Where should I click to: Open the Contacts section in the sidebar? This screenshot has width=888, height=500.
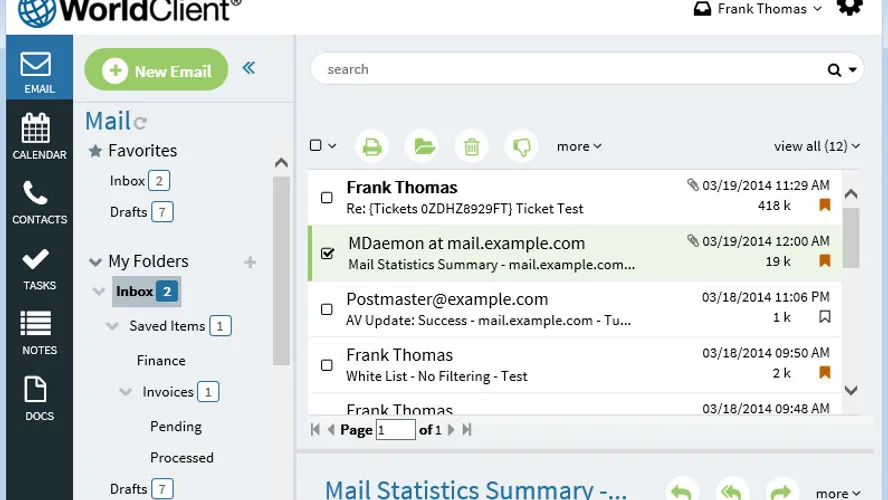[x=39, y=202]
